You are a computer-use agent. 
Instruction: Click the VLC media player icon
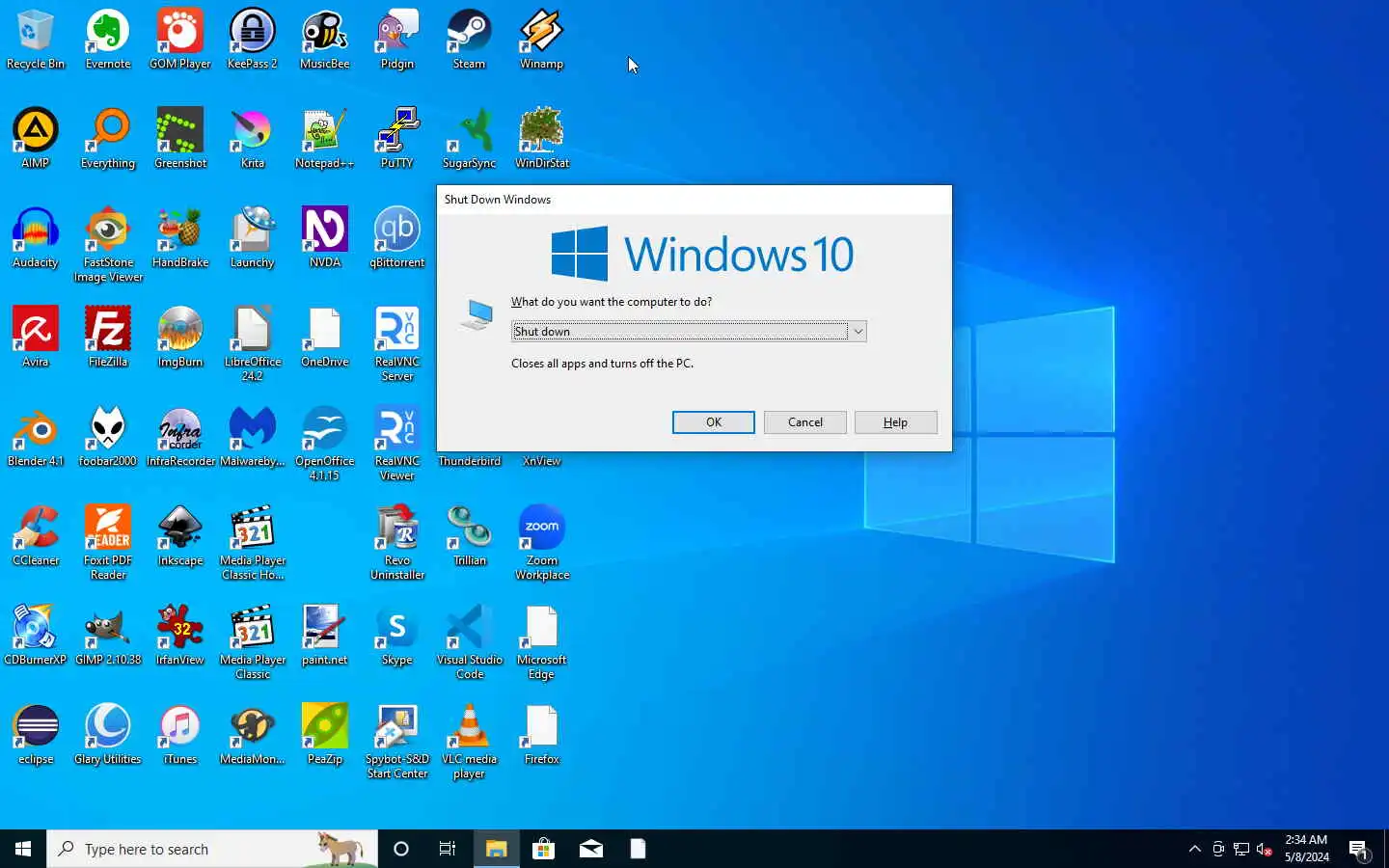(x=470, y=742)
